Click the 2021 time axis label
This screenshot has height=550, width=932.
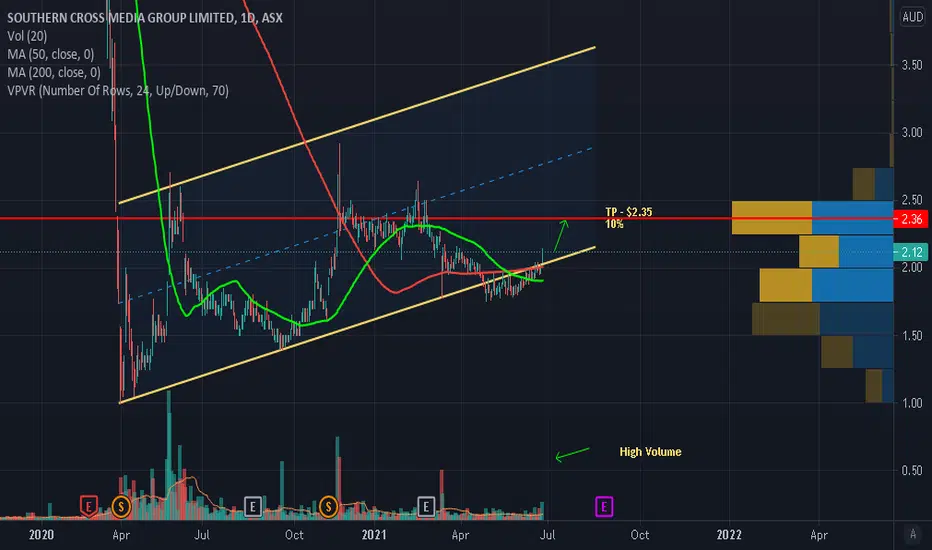[x=374, y=535]
